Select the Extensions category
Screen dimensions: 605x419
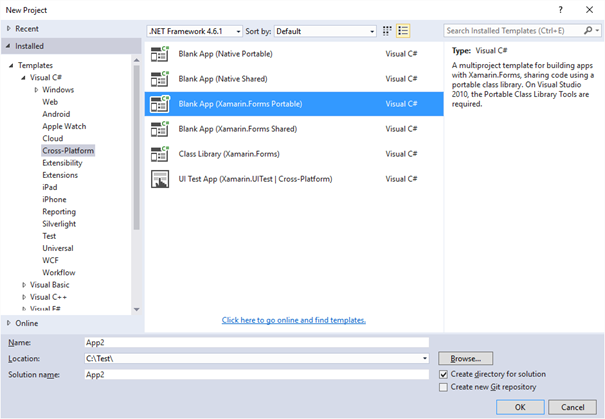pyautogui.click(x=60, y=175)
